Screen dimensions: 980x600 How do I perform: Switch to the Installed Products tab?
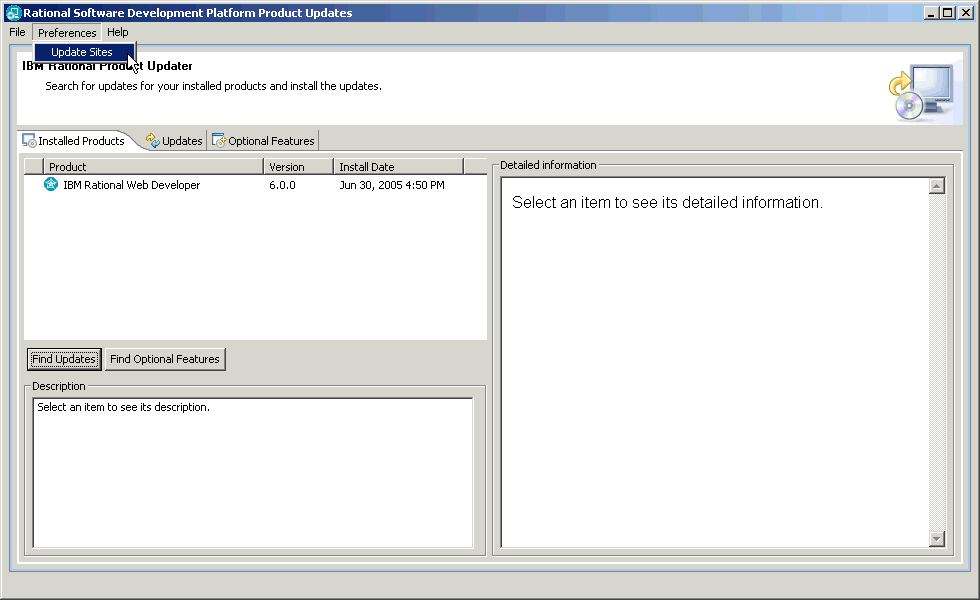click(74, 141)
